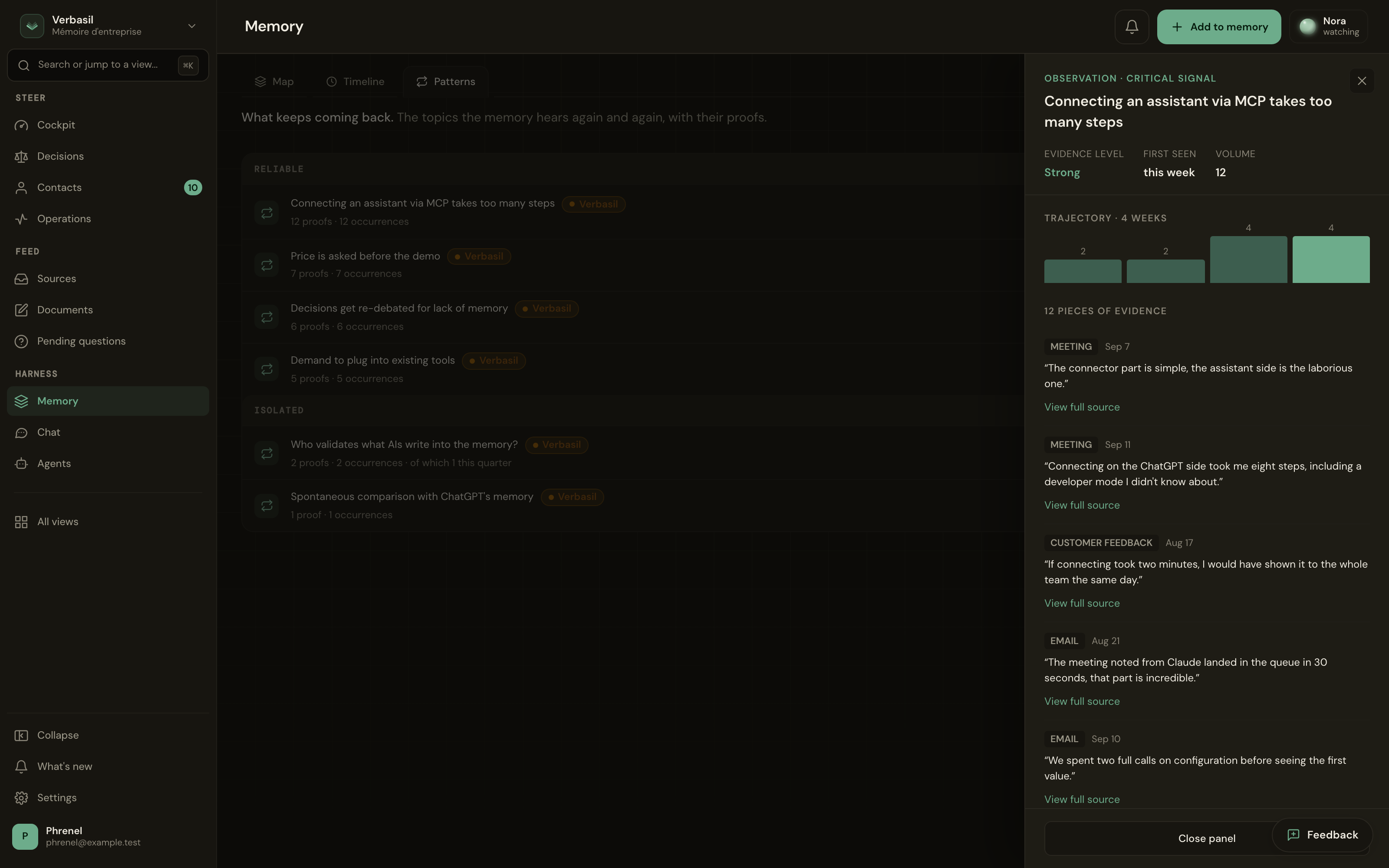The height and width of the screenshot is (868, 1389).
Task: Open 'Who validates what AIs write into the memory?'
Action: 632,454
